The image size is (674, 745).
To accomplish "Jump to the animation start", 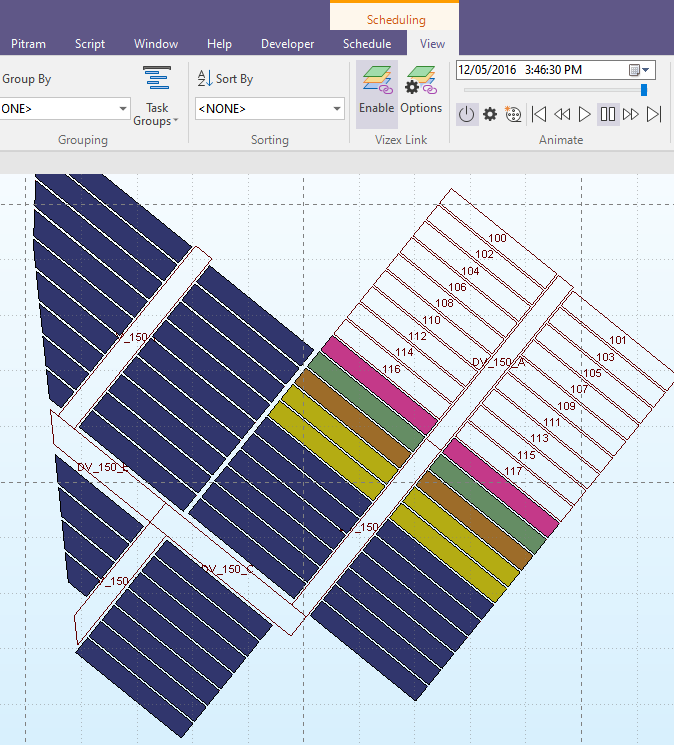I will tap(539, 115).
